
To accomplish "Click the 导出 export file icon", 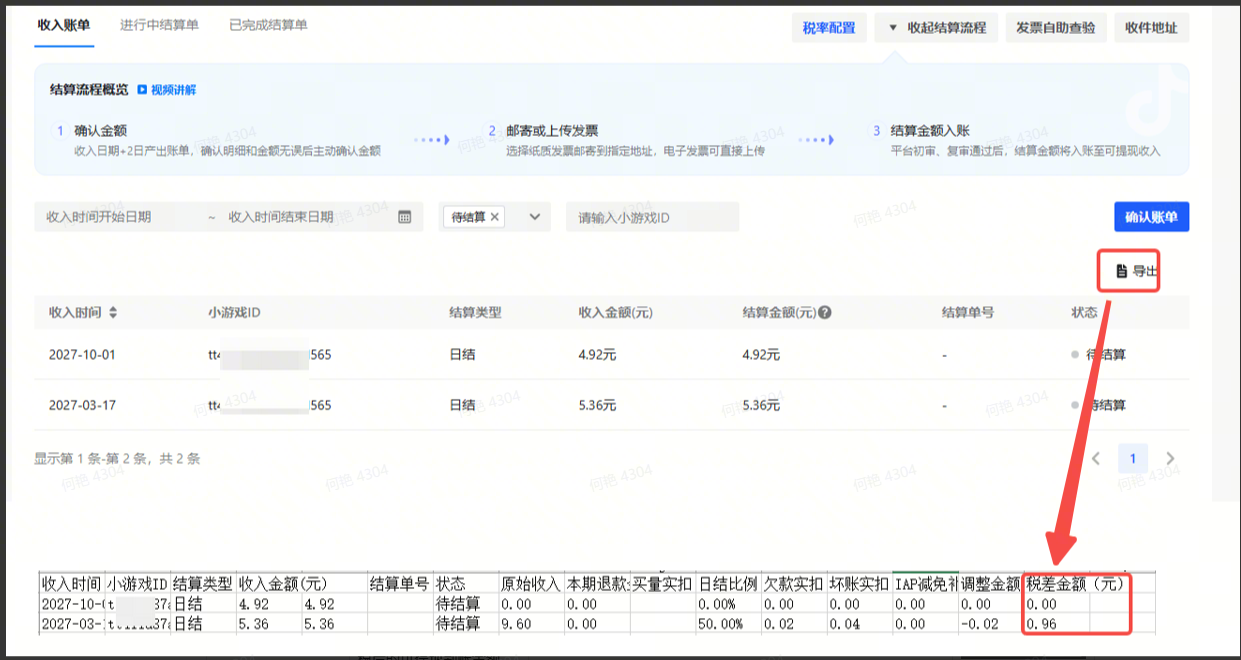I will (1122, 271).
